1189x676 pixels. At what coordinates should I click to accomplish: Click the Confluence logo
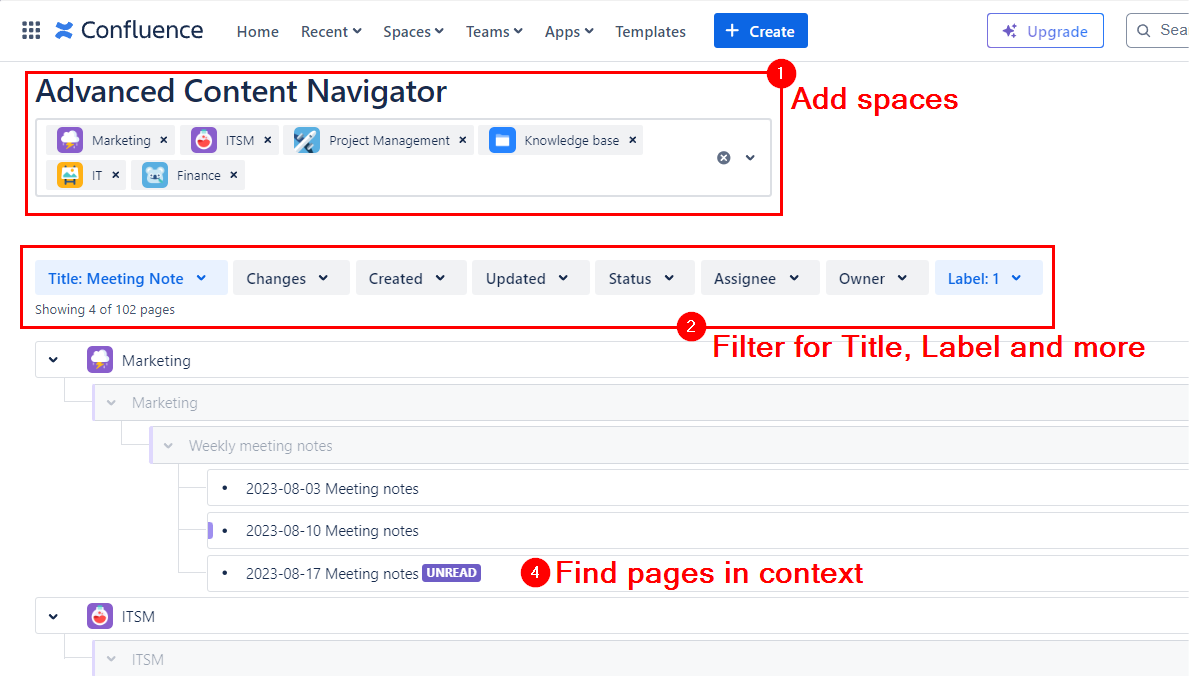pyautogui.click(x=129, y=30)
